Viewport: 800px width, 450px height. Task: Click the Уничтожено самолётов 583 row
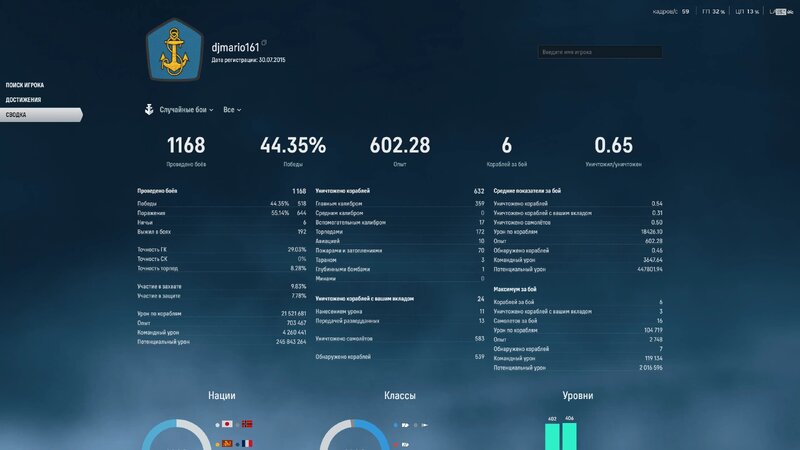point(399,339)
